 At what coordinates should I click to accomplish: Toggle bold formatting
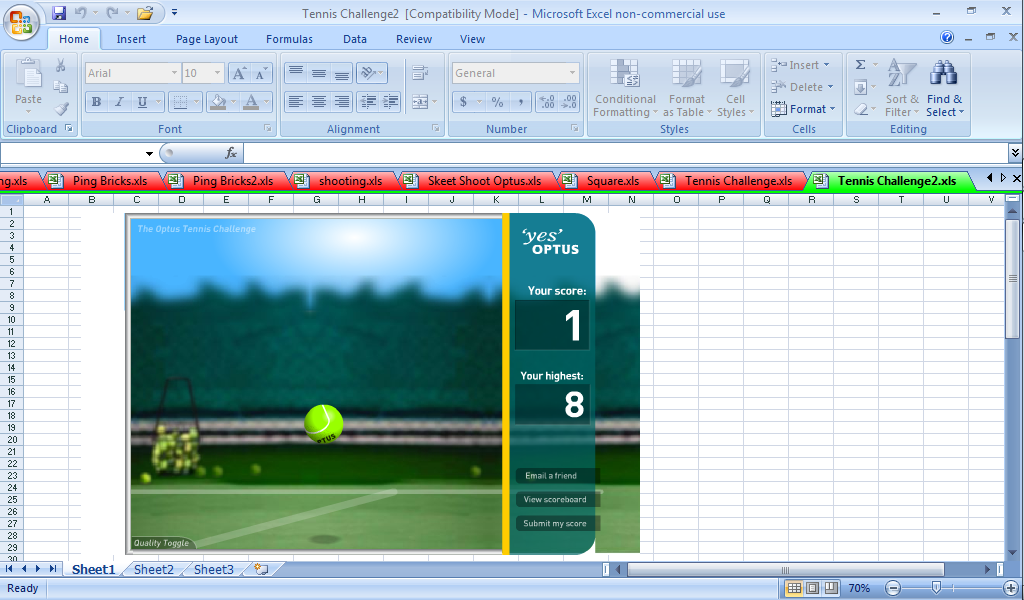[97, 102]
